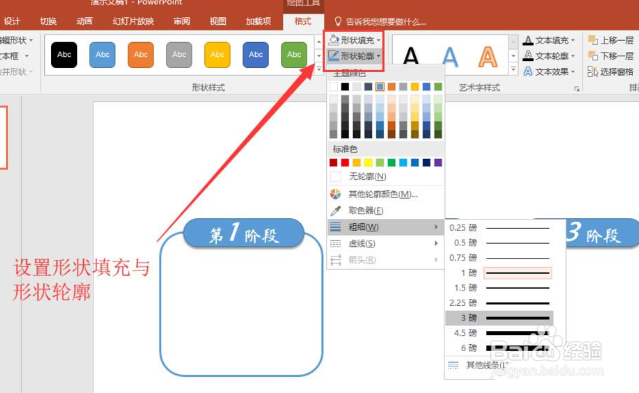This screenshot has height=393, width=639.
Task: Choose the yellow Abc shape style
Action: [217, 55]
